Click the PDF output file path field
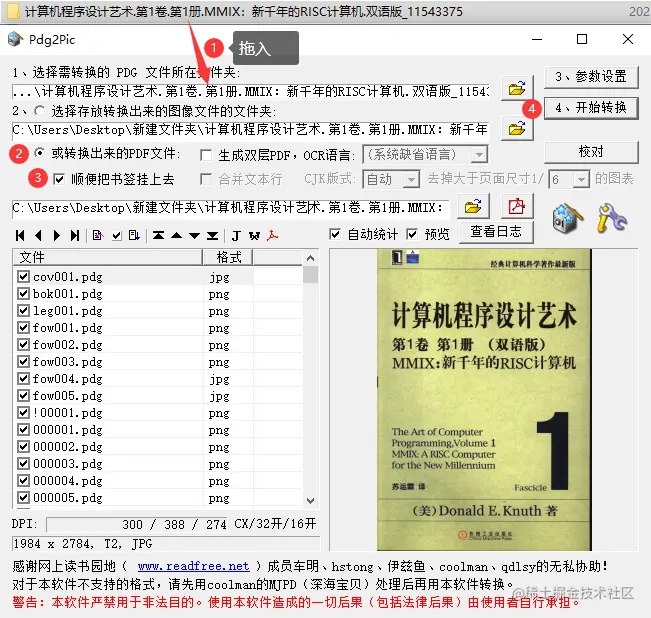Viewport: 651px width, 618px height. (x=231, y=207)
